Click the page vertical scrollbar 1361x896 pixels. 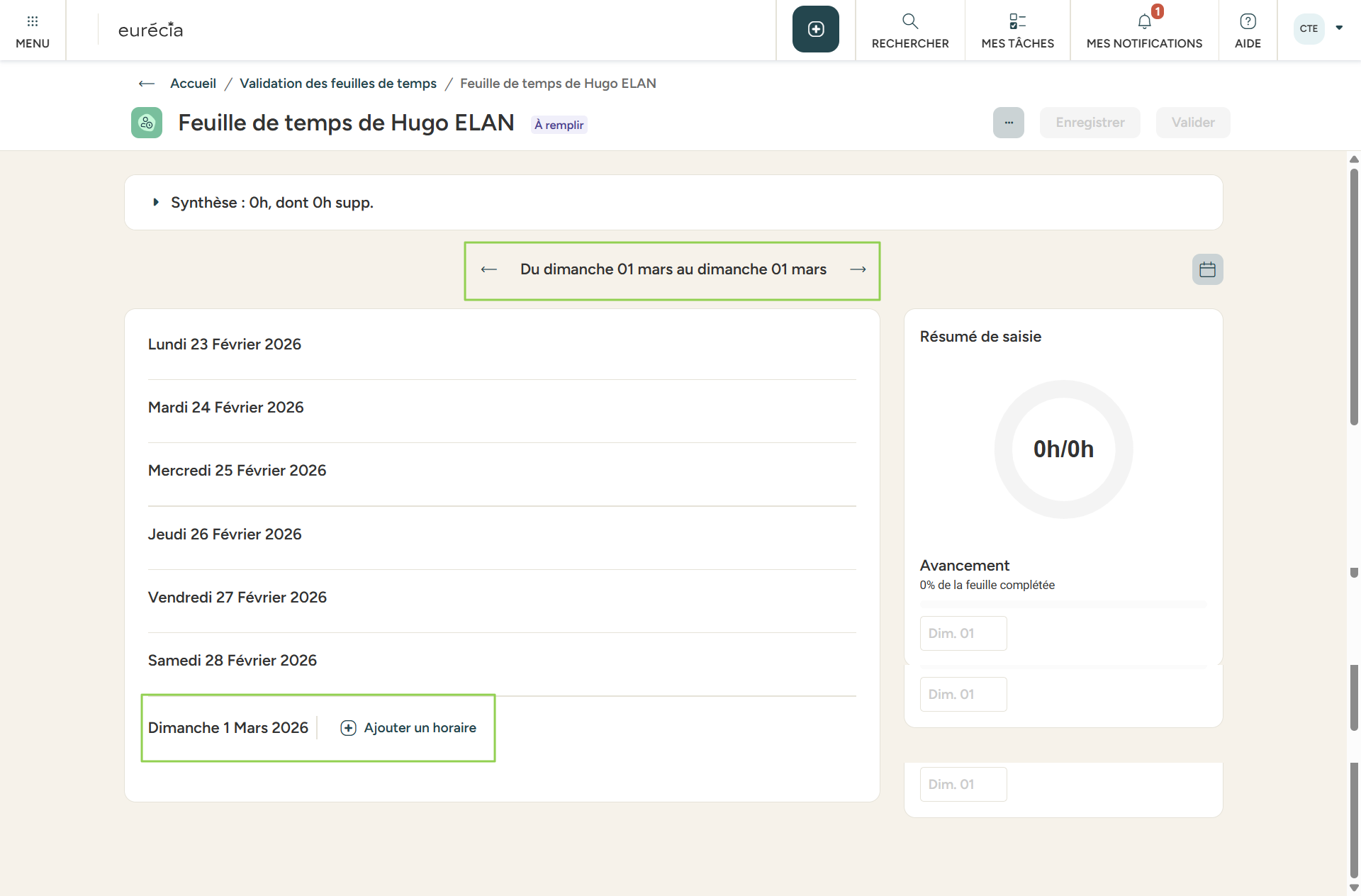(1354, 298)
